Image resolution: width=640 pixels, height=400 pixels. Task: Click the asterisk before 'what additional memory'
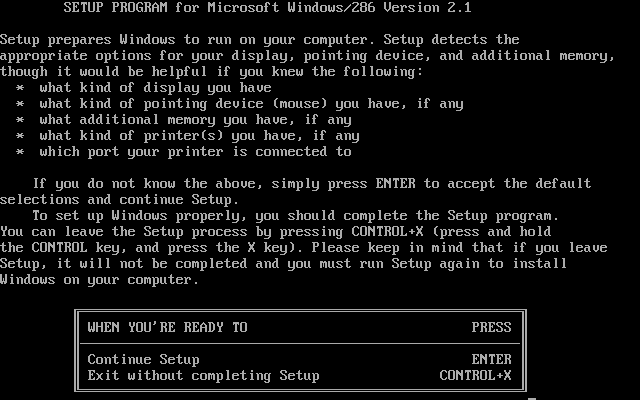point(20,120)
